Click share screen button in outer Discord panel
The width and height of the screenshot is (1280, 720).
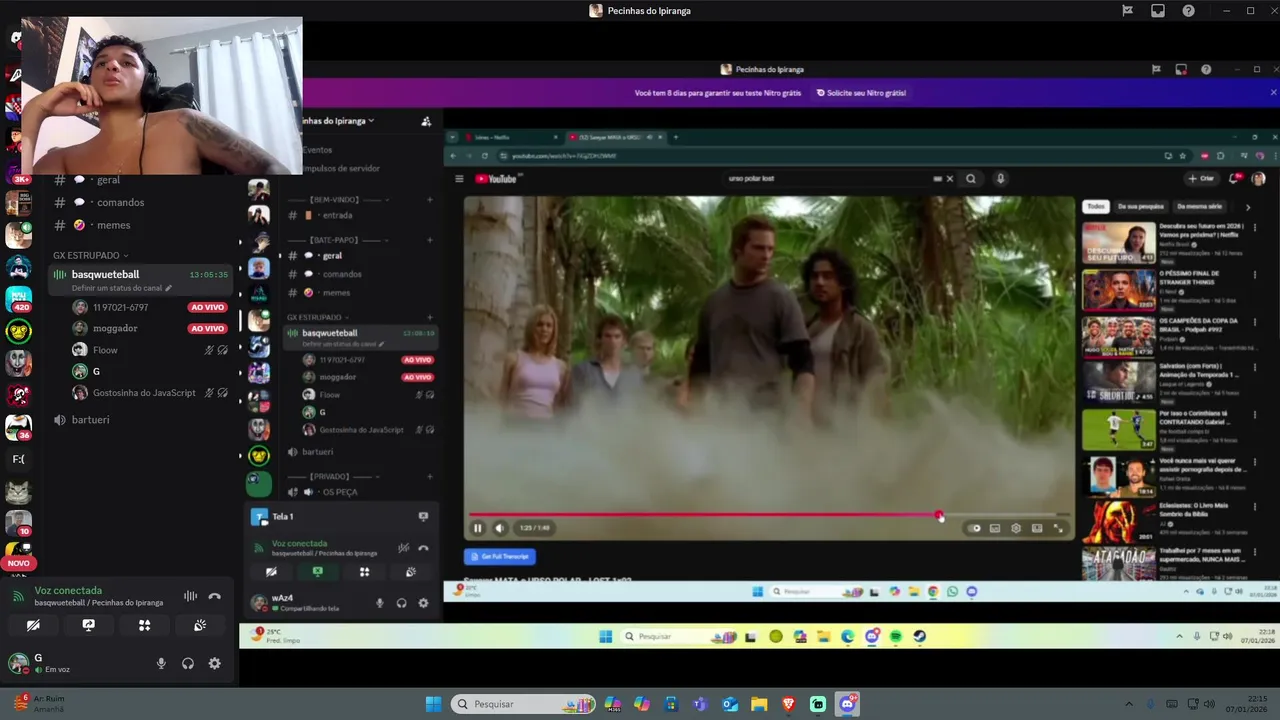pos(88,625)
